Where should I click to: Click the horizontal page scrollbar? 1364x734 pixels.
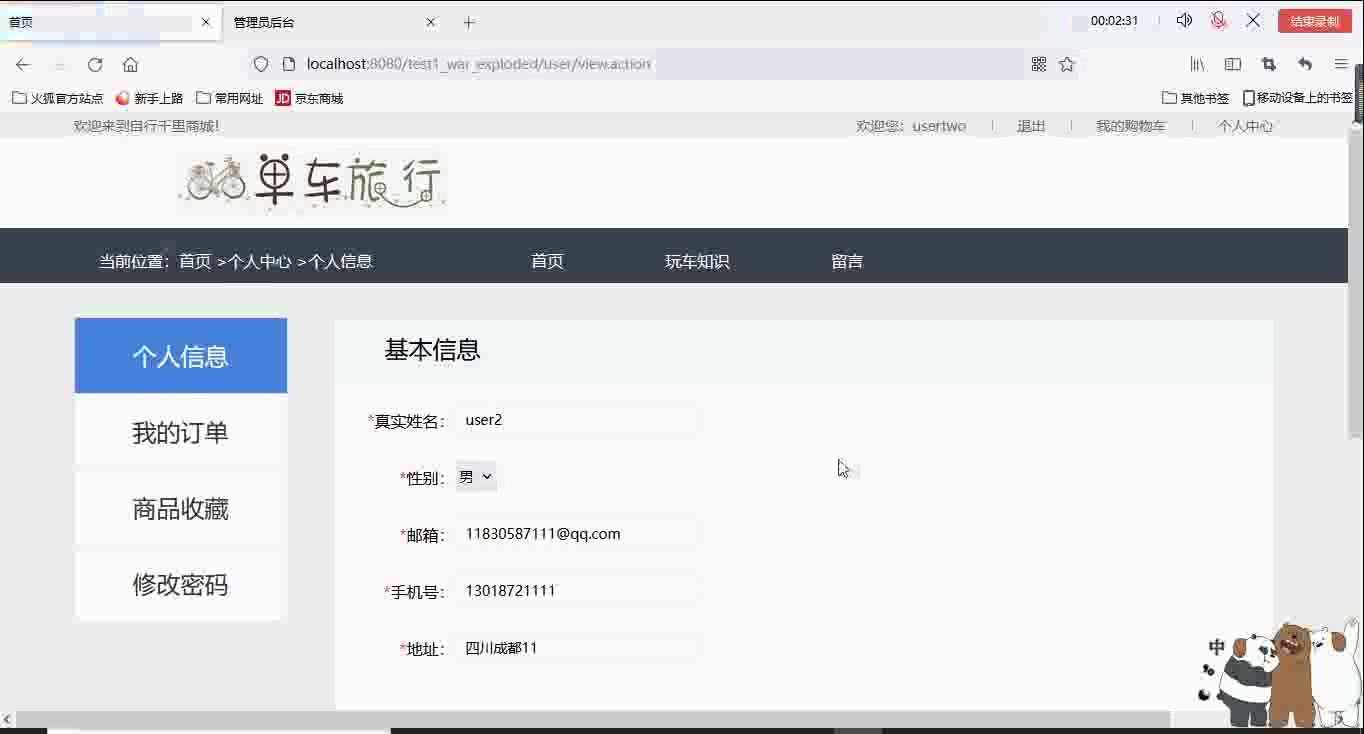coord(592,719)
